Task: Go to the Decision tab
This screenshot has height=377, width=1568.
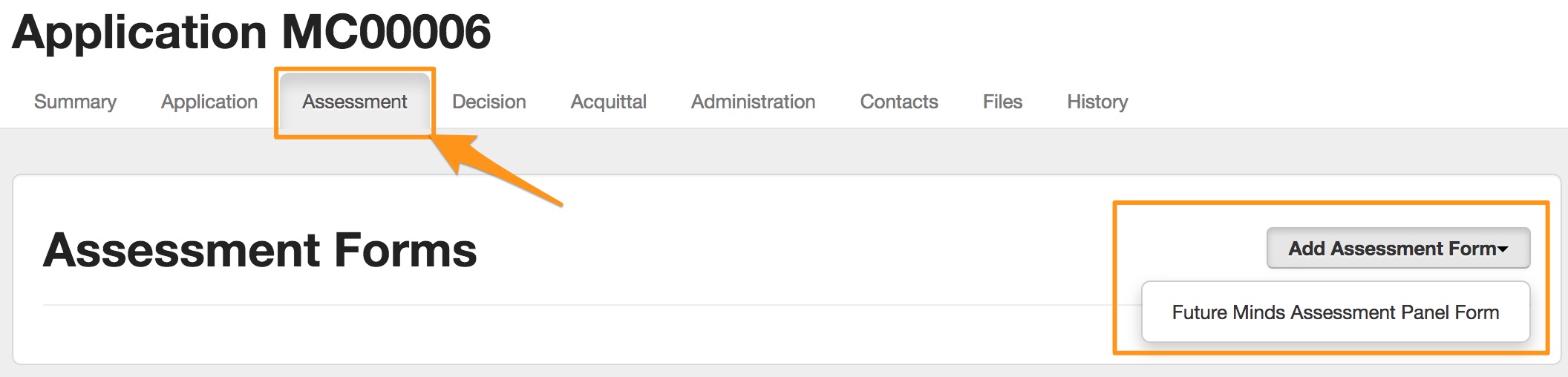Action: tap(489, 102)
